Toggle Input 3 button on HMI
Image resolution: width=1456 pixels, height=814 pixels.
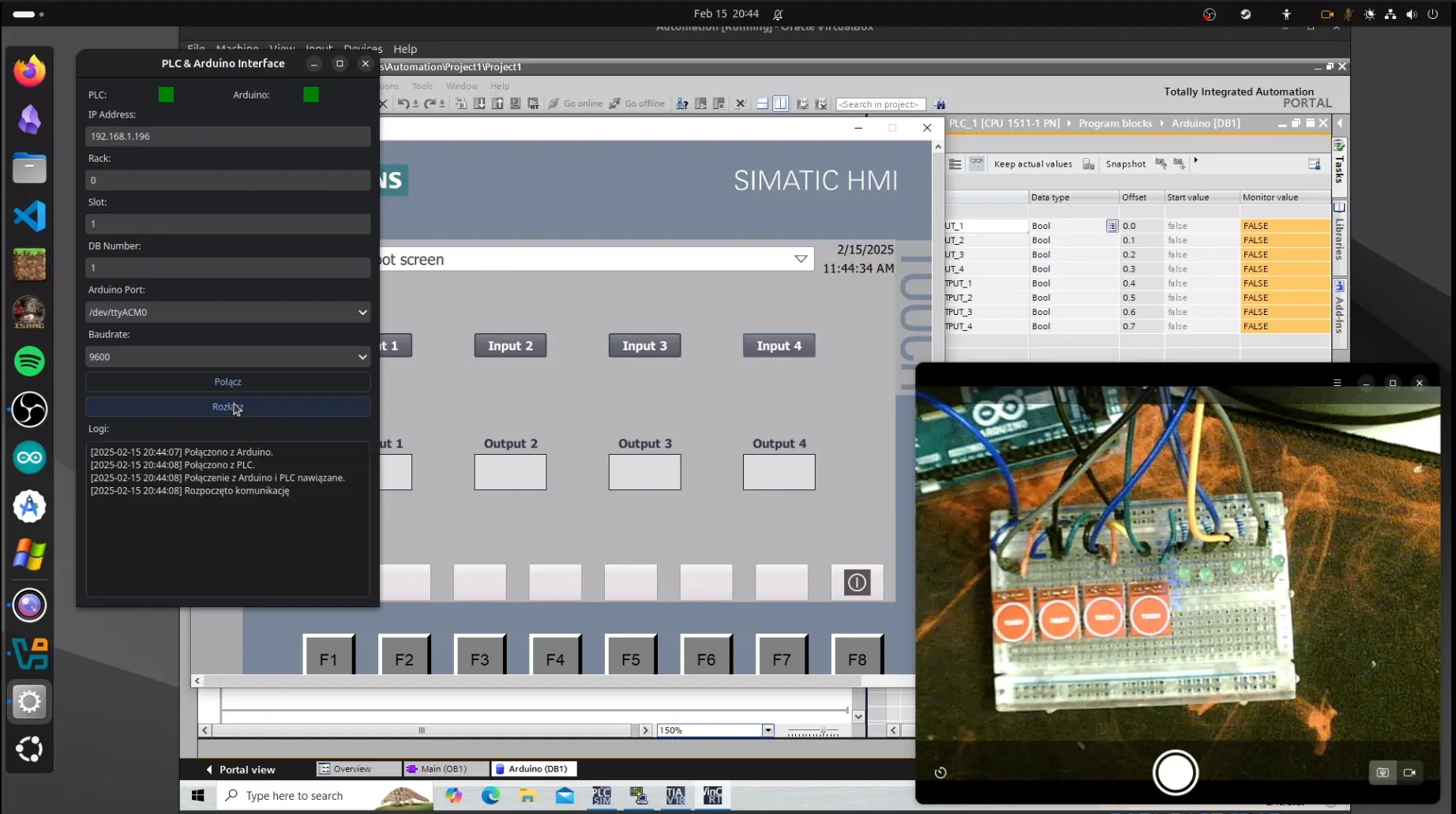coord(644,346)
